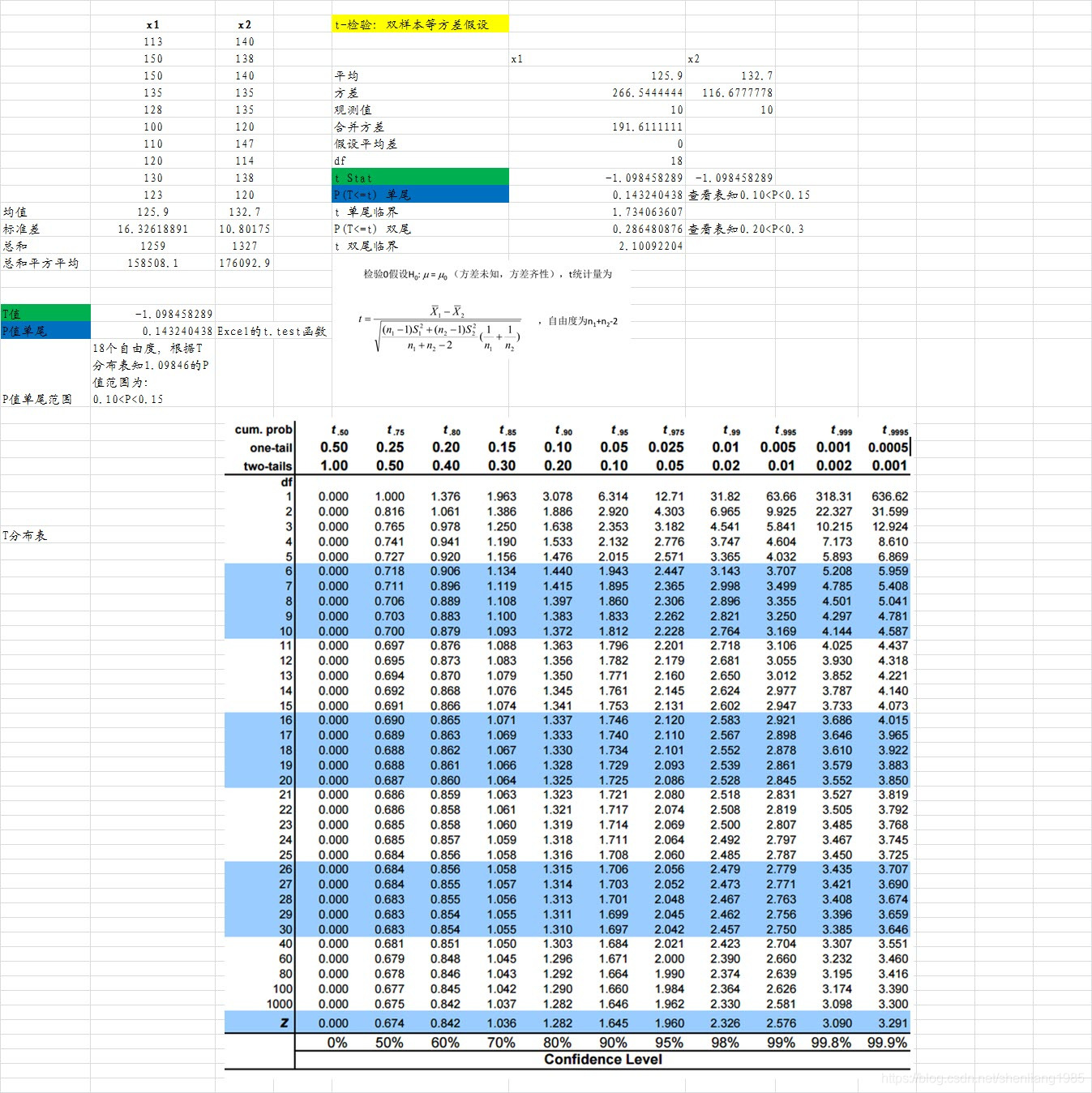1092x1093 pixels.
Task: Click the note '查看表知0.20<P<0.3'
Action: [x=746, y=229]
